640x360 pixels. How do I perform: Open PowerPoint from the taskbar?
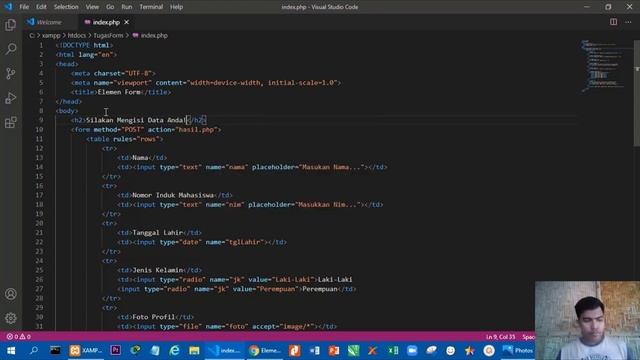point(334,351)
